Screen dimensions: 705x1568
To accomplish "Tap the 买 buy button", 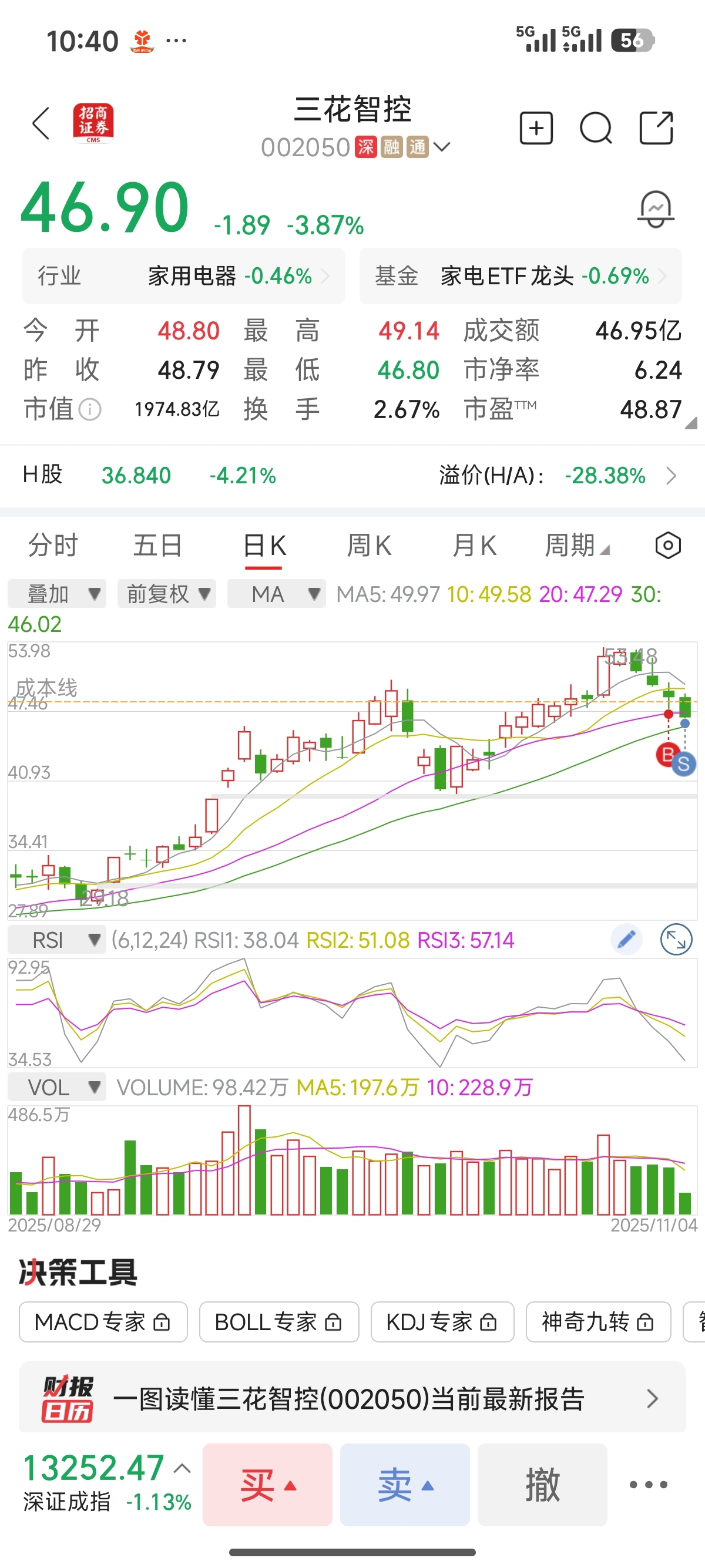I will point(268,1485).
